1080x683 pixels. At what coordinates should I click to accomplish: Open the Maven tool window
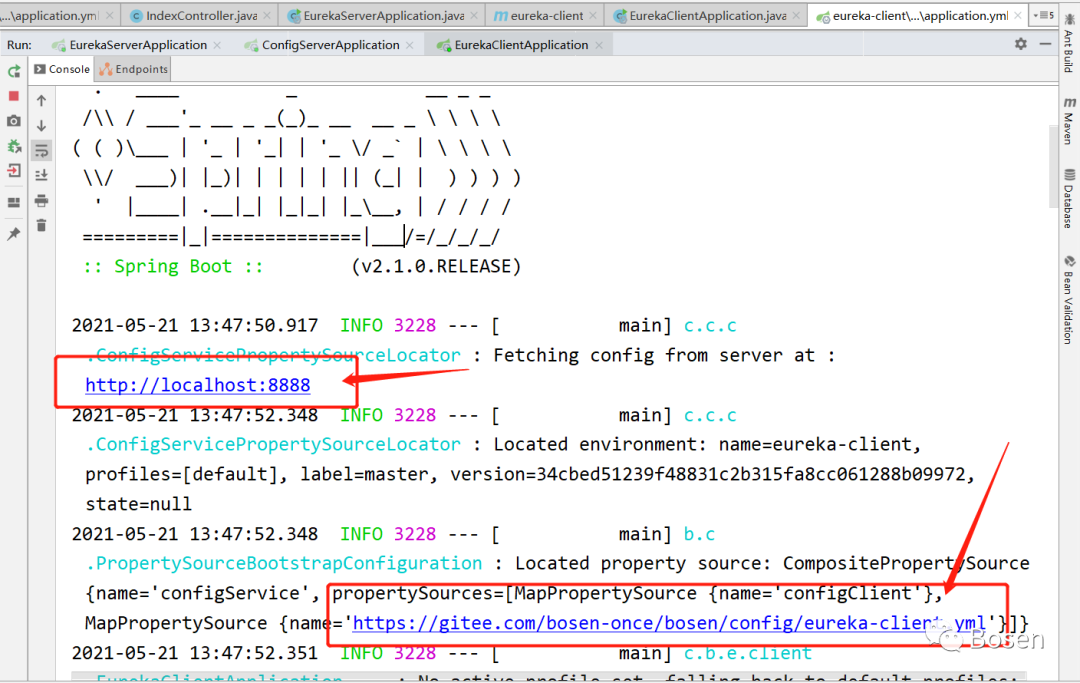point(1069,120)
